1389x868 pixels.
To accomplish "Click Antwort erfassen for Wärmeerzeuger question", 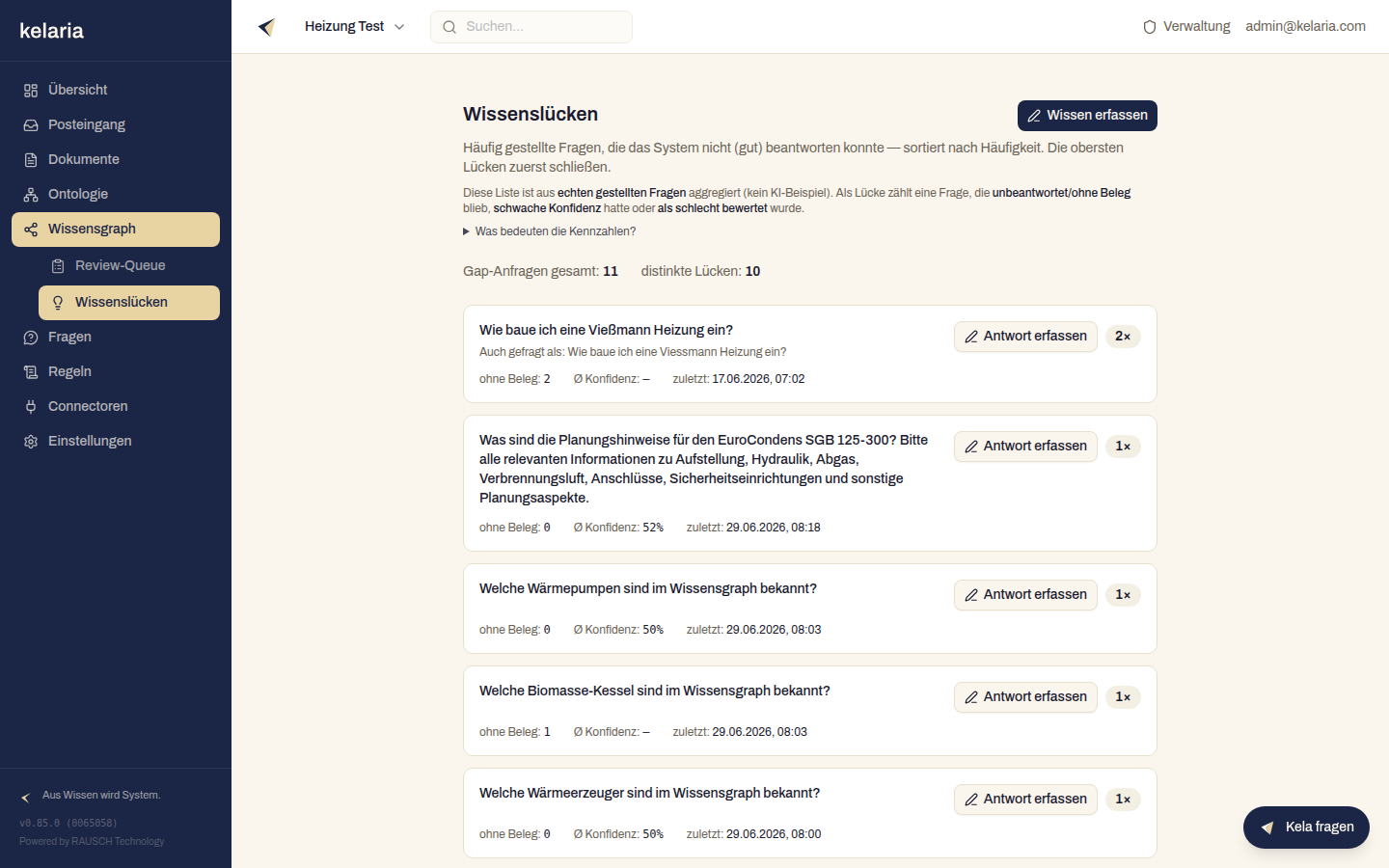I will [1025, 800].
